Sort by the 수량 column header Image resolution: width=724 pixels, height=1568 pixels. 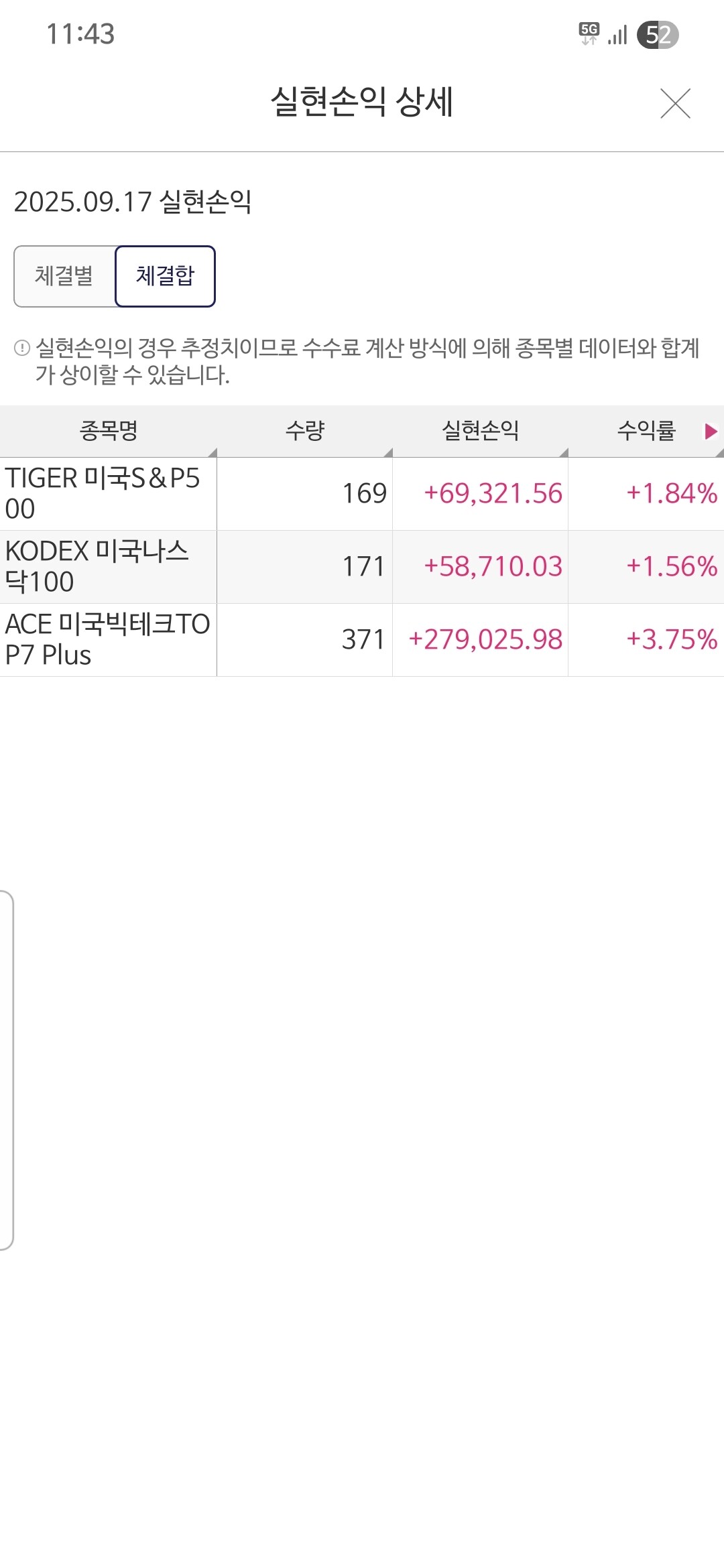(x=305, y=431)
